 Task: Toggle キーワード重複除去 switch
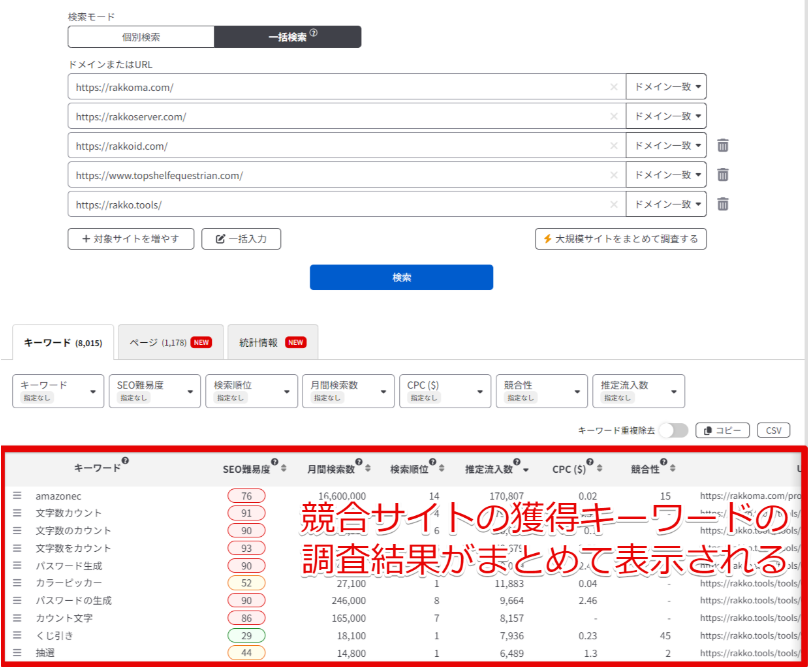pos(673,430)
